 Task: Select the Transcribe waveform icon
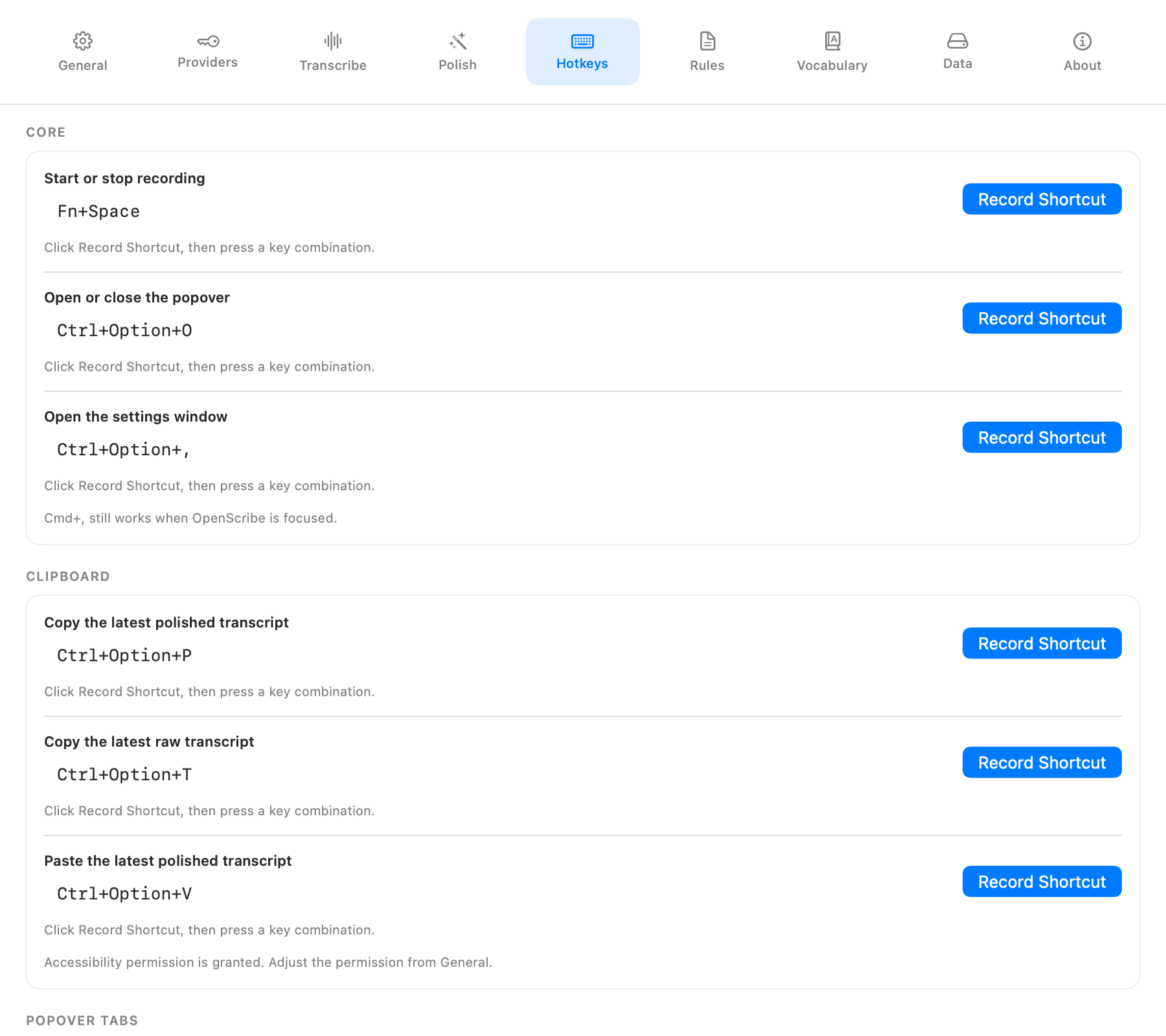[x=333, y=41]
